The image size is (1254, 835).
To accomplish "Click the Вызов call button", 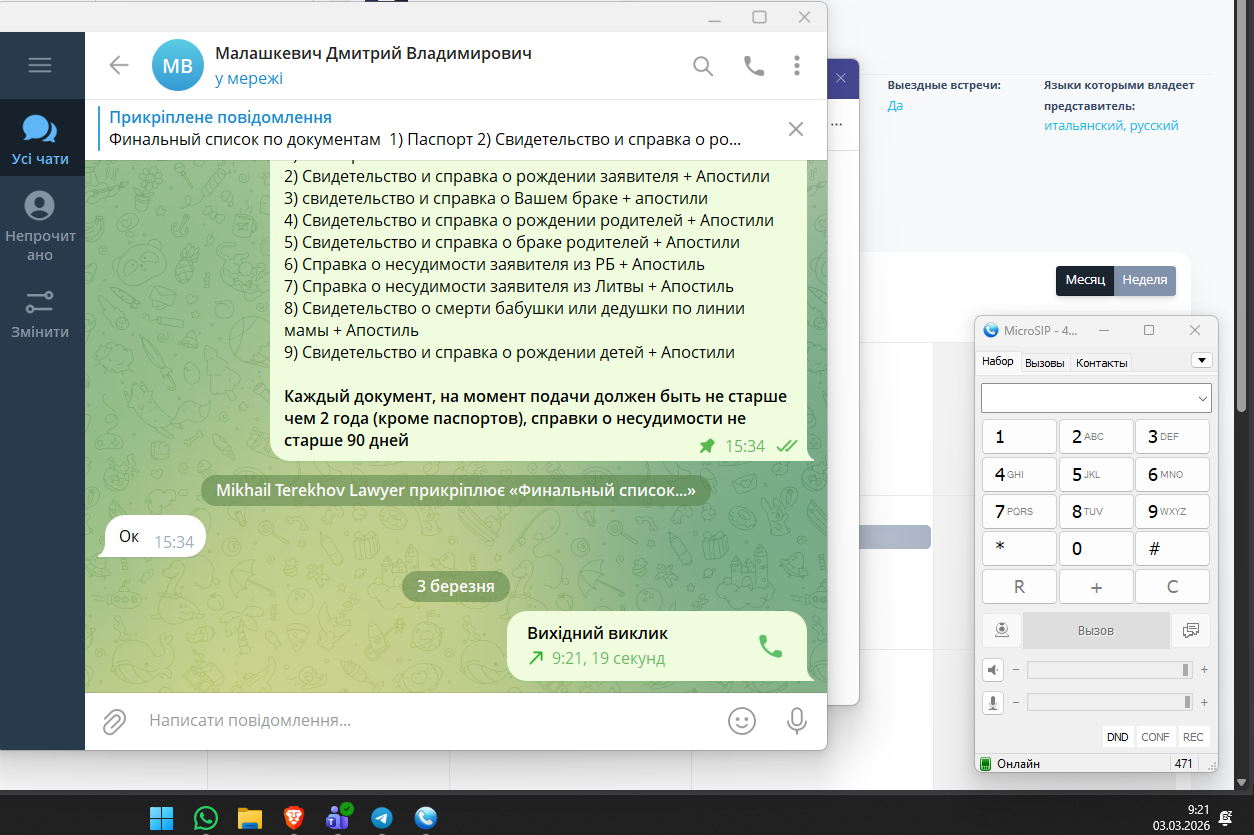I will pos(1096,630).
